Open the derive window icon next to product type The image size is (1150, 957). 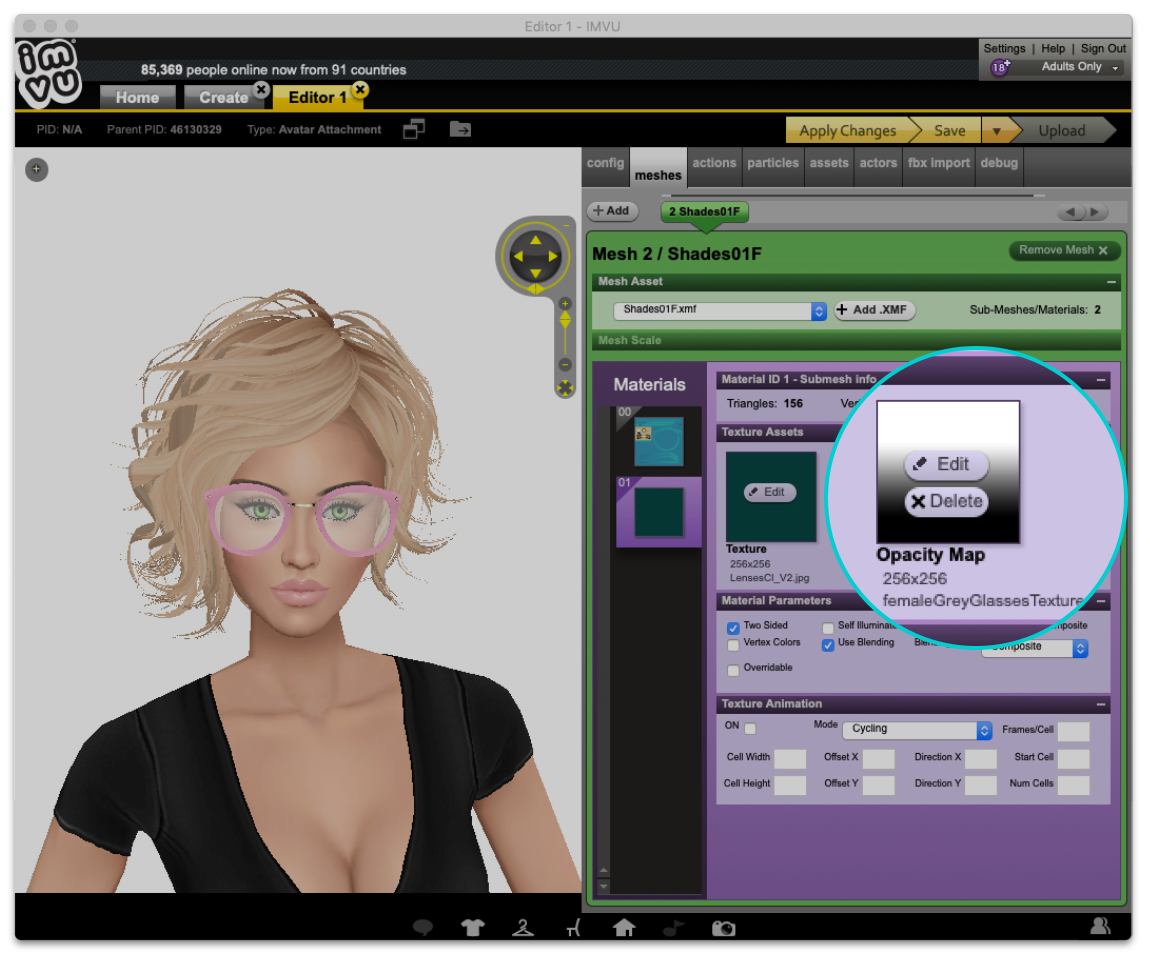tap(414, 129)
